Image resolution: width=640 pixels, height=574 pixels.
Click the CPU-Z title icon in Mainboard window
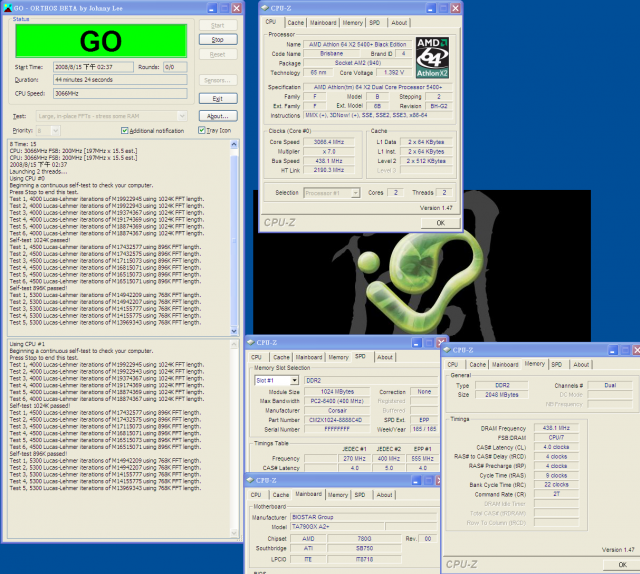pos(250,480)
